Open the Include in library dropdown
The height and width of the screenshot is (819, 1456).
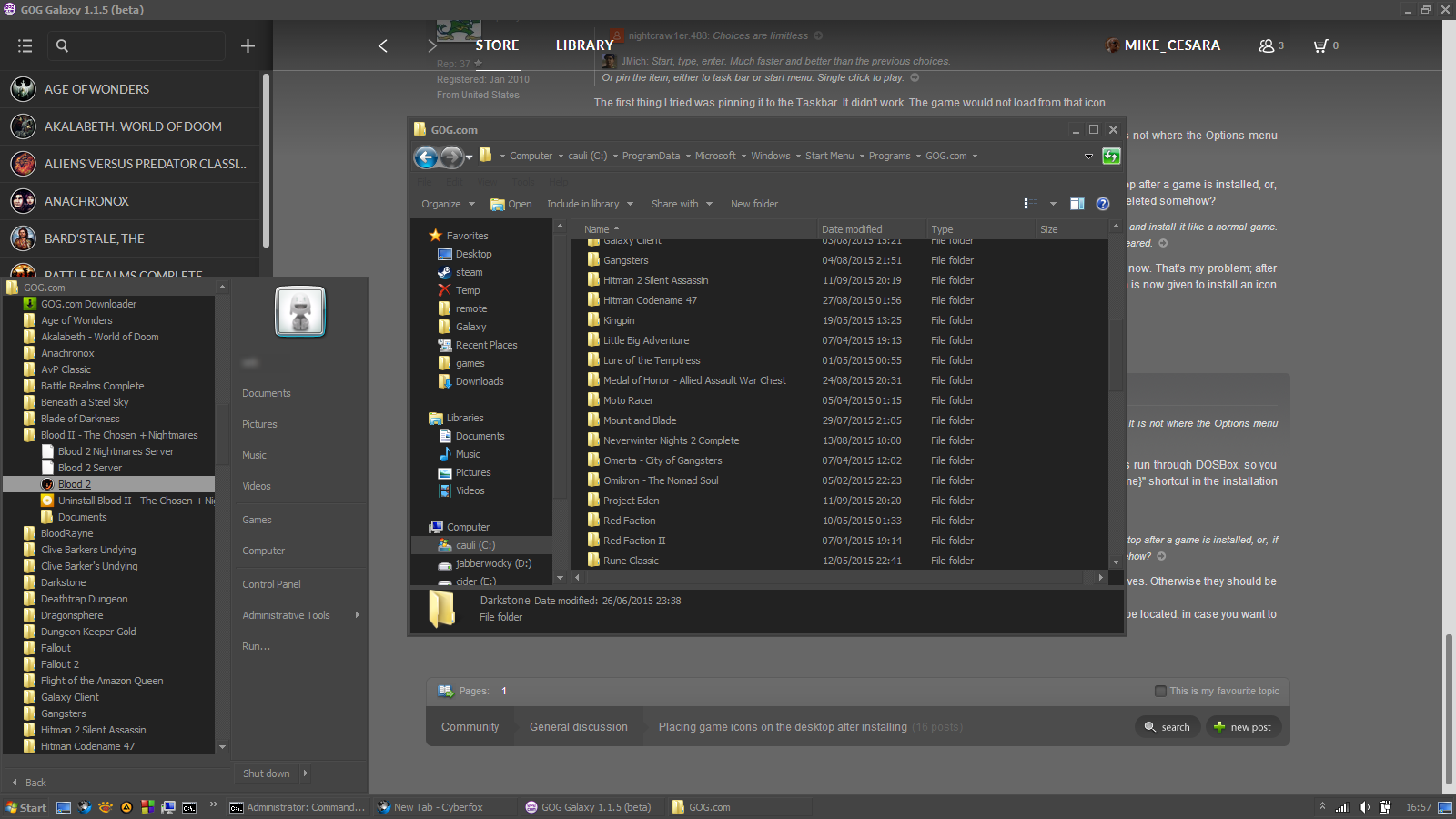click(590, 204)
